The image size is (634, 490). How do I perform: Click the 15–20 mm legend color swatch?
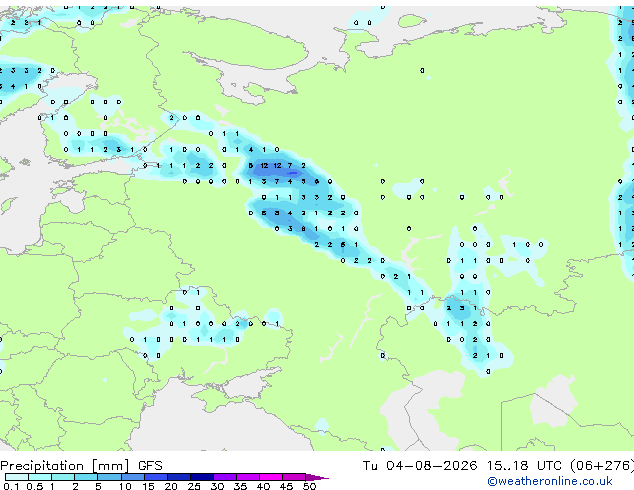click(155, 477)
